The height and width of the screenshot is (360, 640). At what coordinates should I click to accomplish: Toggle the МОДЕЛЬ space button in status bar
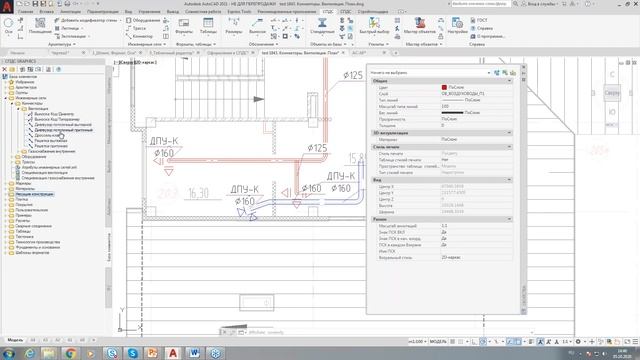(438, 341)
